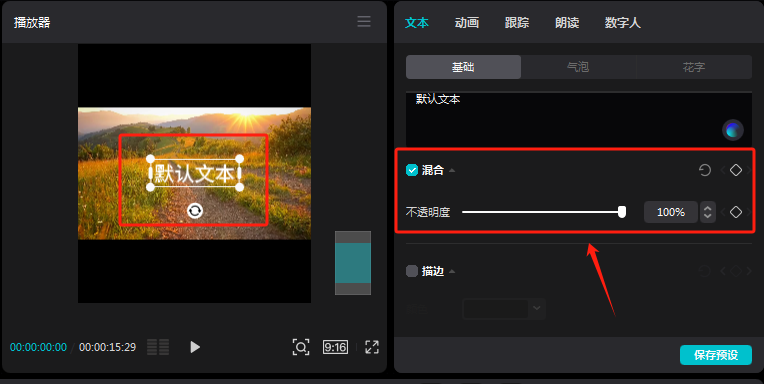Go to previous keyframe in the 混合 row
This screenshot has width=764, height=384.
click(723, 170)
